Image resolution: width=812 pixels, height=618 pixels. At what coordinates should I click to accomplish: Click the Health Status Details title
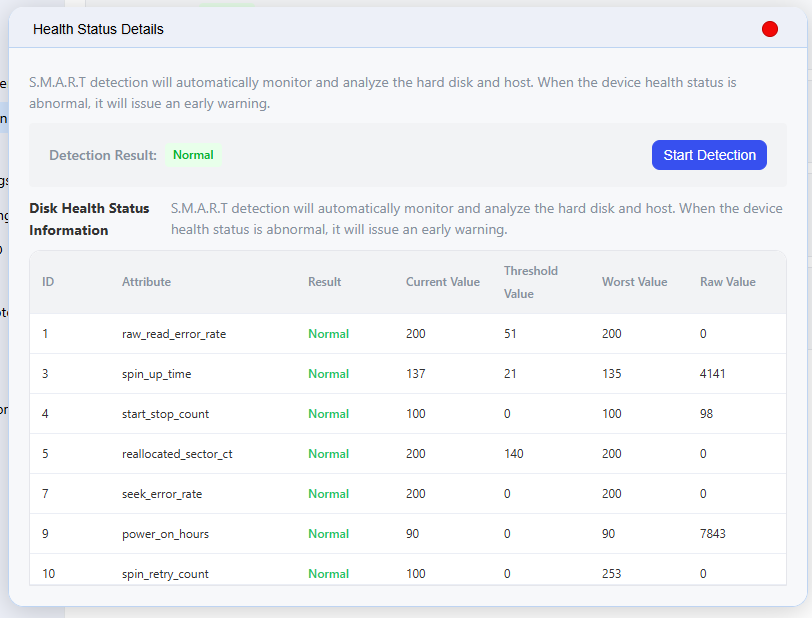pos(98,30)
